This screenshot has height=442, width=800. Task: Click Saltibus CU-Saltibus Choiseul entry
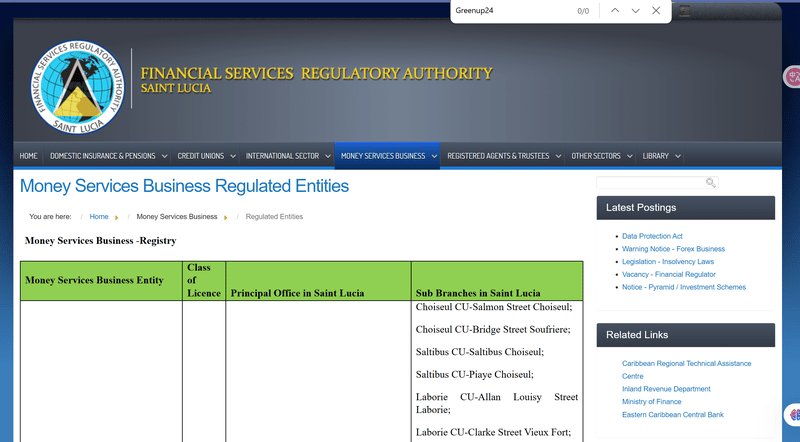[x=480, y=352]
